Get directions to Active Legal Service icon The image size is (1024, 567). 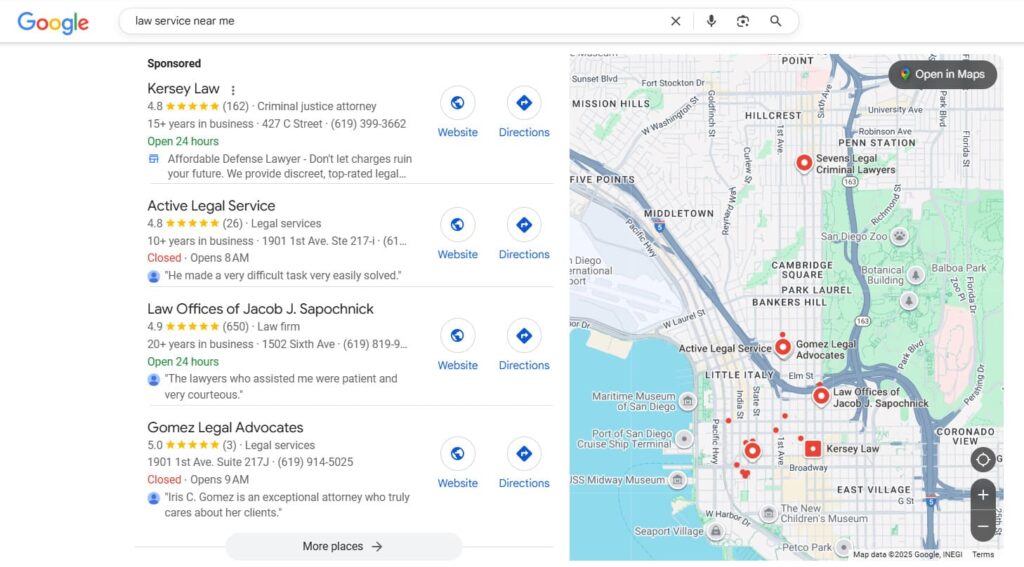pyautogui.click(x=524, y=225)
